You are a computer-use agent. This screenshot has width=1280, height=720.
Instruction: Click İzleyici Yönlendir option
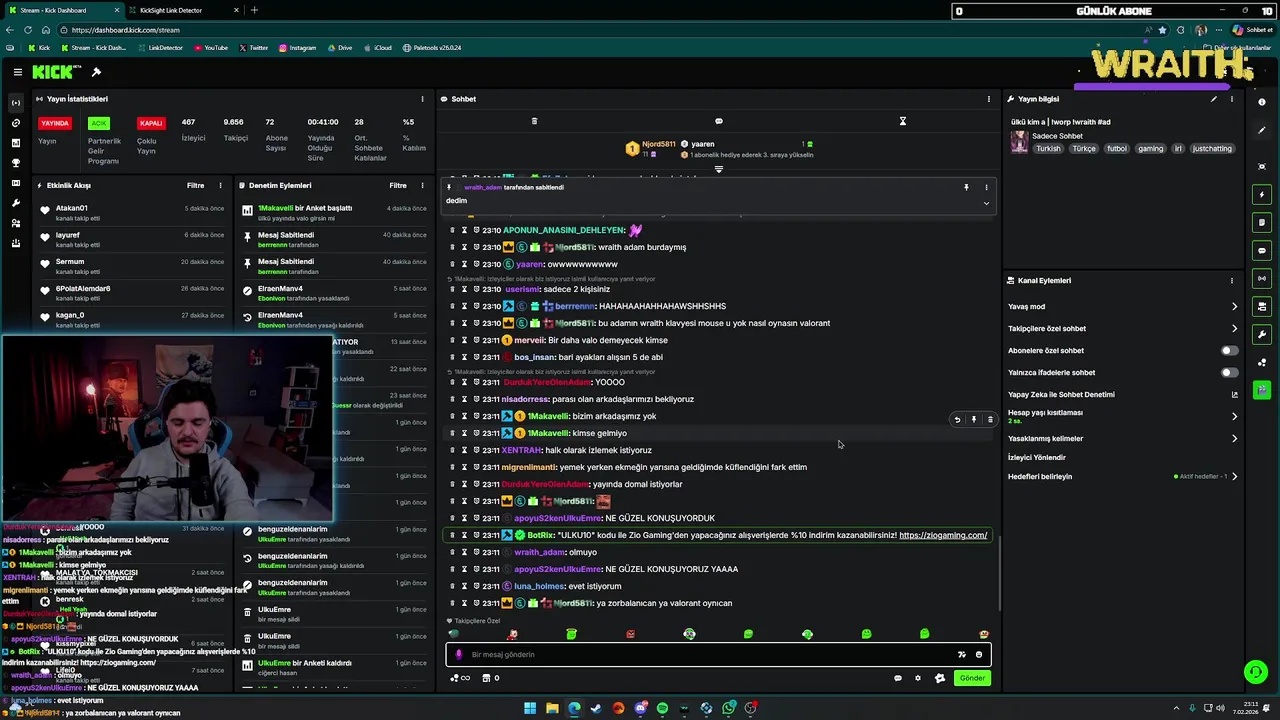(1037, 457)
